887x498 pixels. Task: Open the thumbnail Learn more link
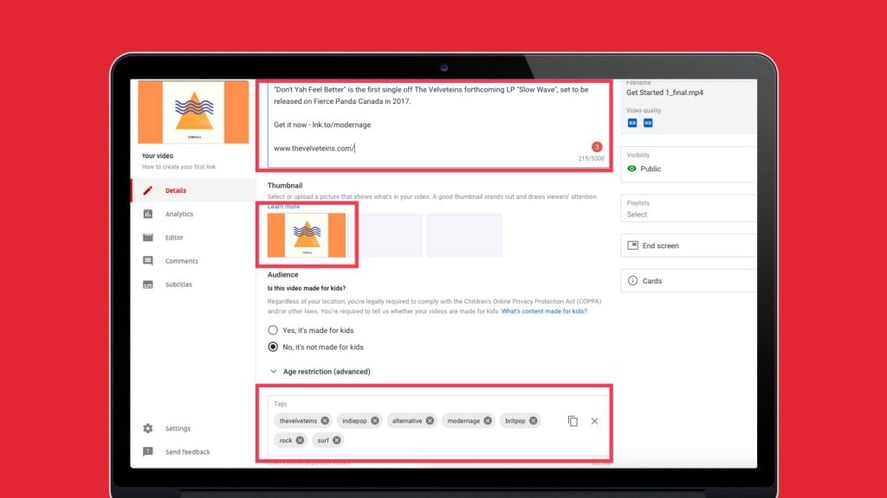283,207
